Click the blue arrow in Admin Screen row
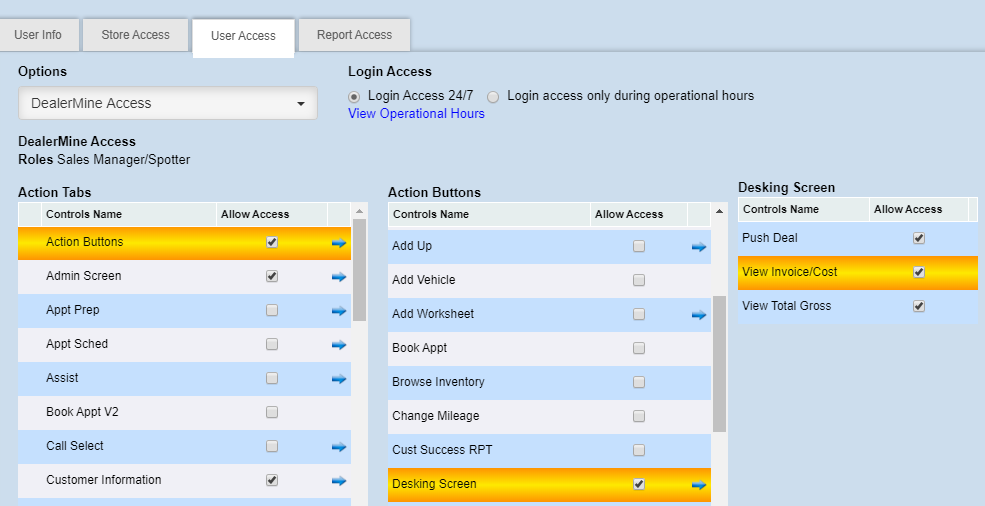 click(x=339, y=277)
